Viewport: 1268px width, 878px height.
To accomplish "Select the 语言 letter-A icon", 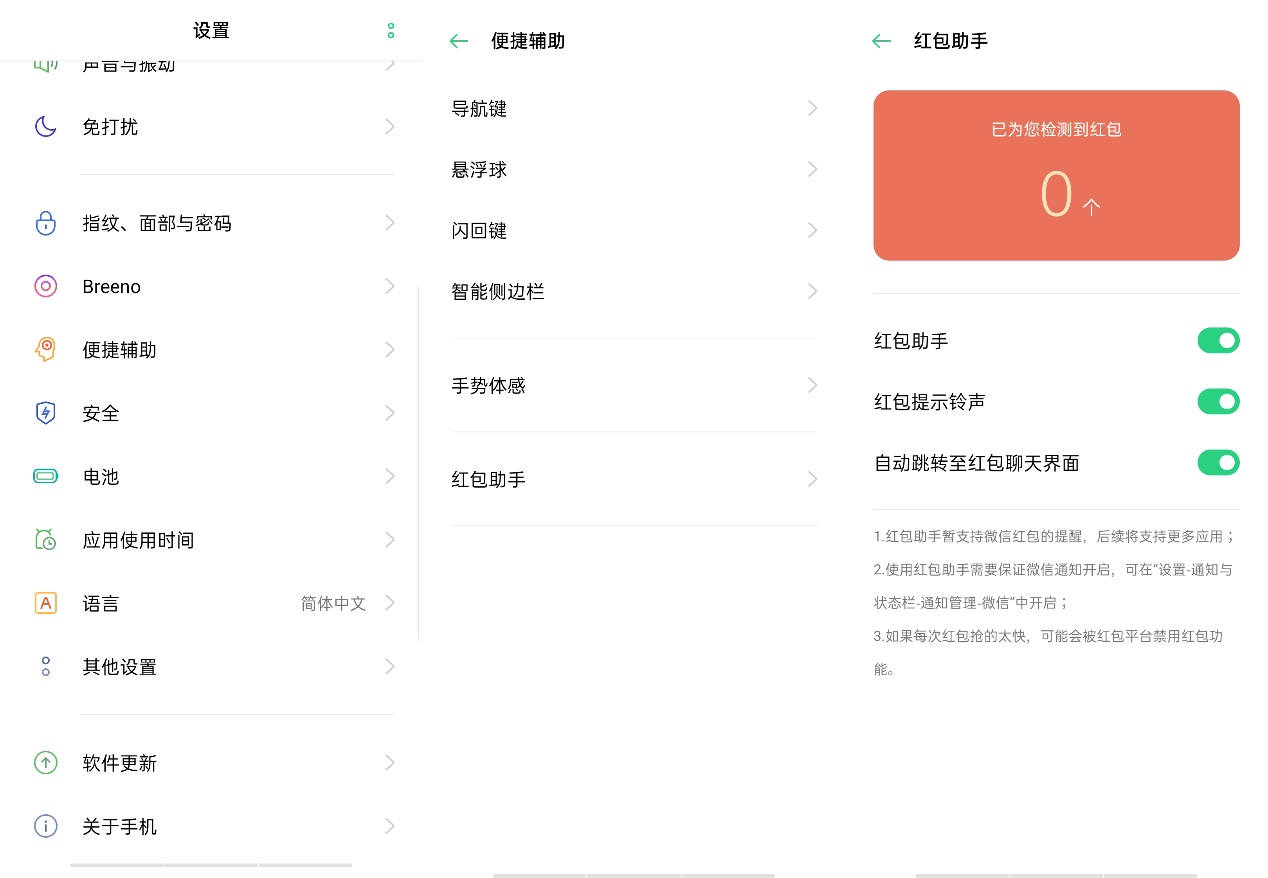I will pyautogui.click(x=45, y=602).
